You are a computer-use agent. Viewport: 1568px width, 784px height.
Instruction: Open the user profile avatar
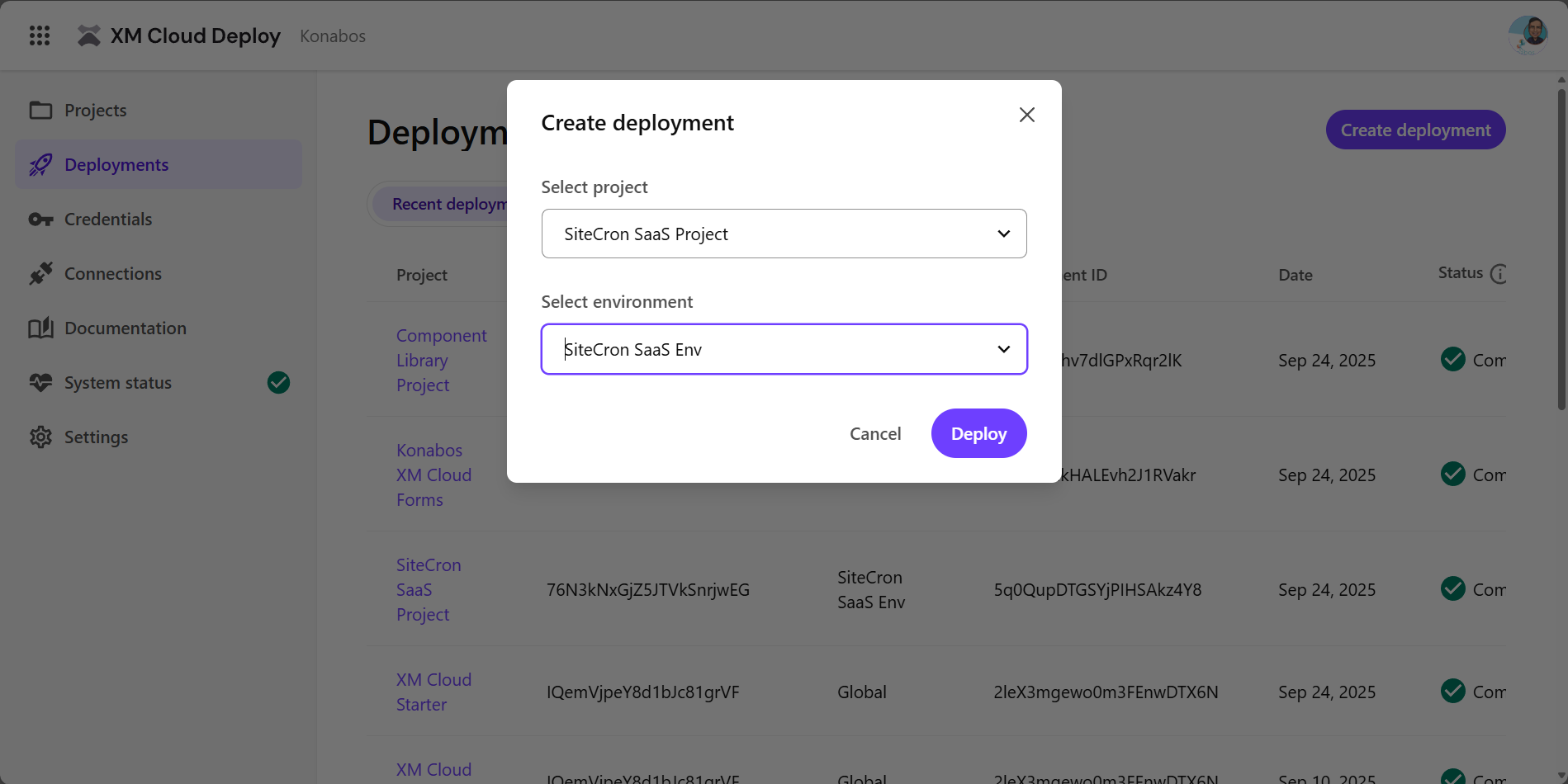tap(1528, 35)
